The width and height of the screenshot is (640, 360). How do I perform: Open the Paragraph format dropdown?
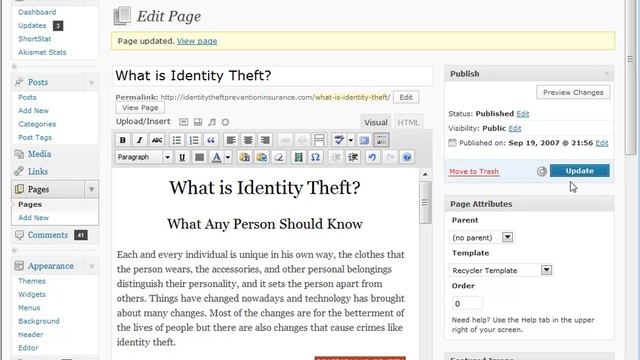[144, 157]
